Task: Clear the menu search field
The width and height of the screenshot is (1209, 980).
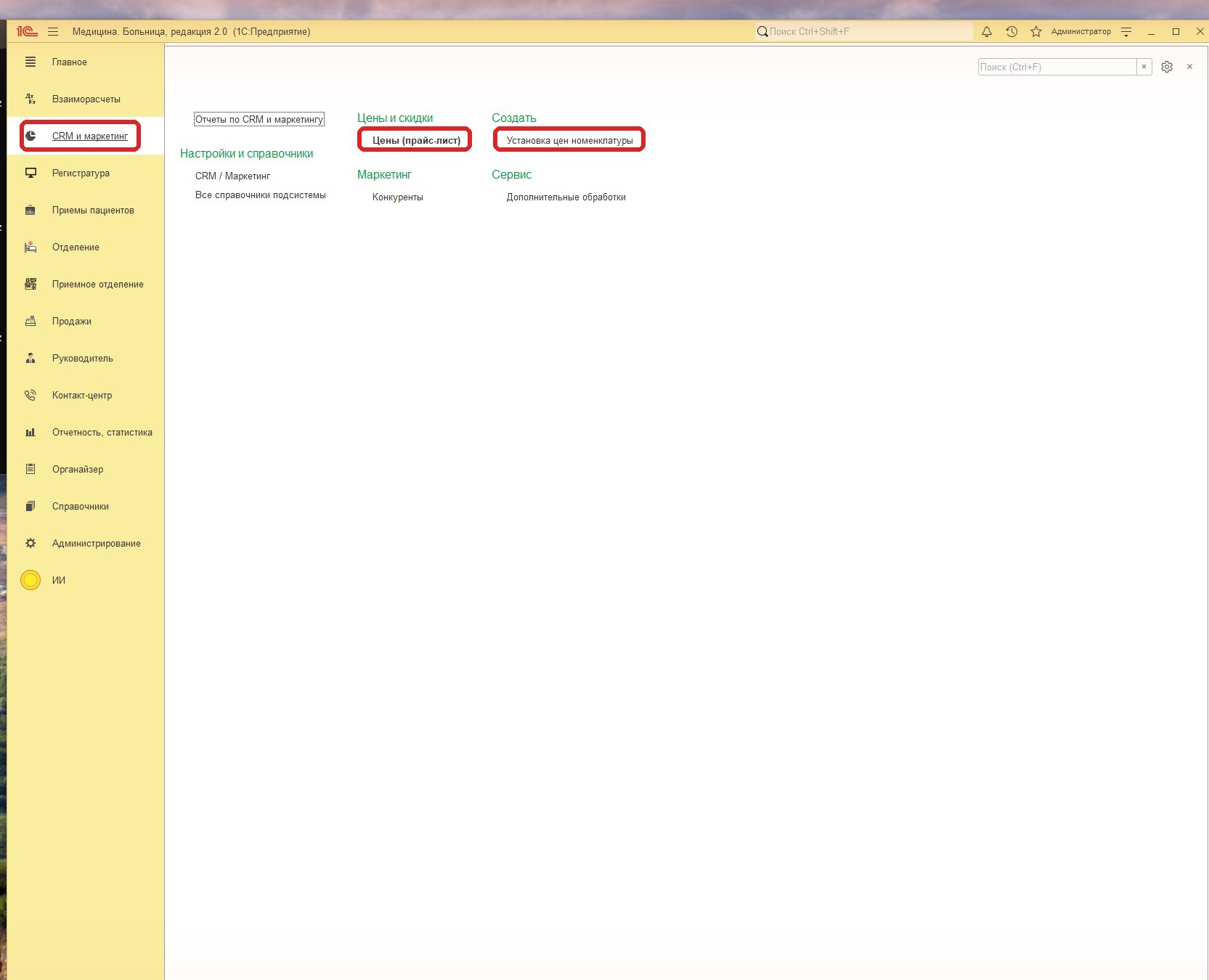Action: point(1144,67)
